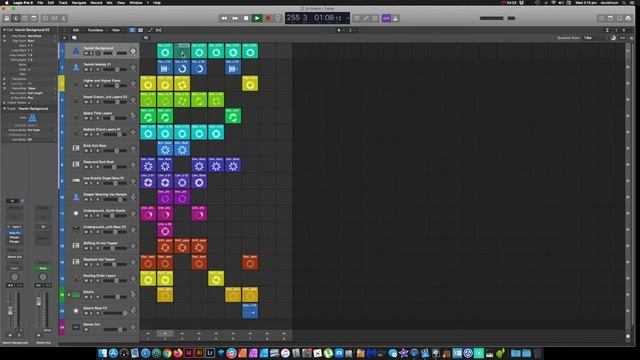
Task: Click the master volume slider in the control bar
Action: pos(497,18)
